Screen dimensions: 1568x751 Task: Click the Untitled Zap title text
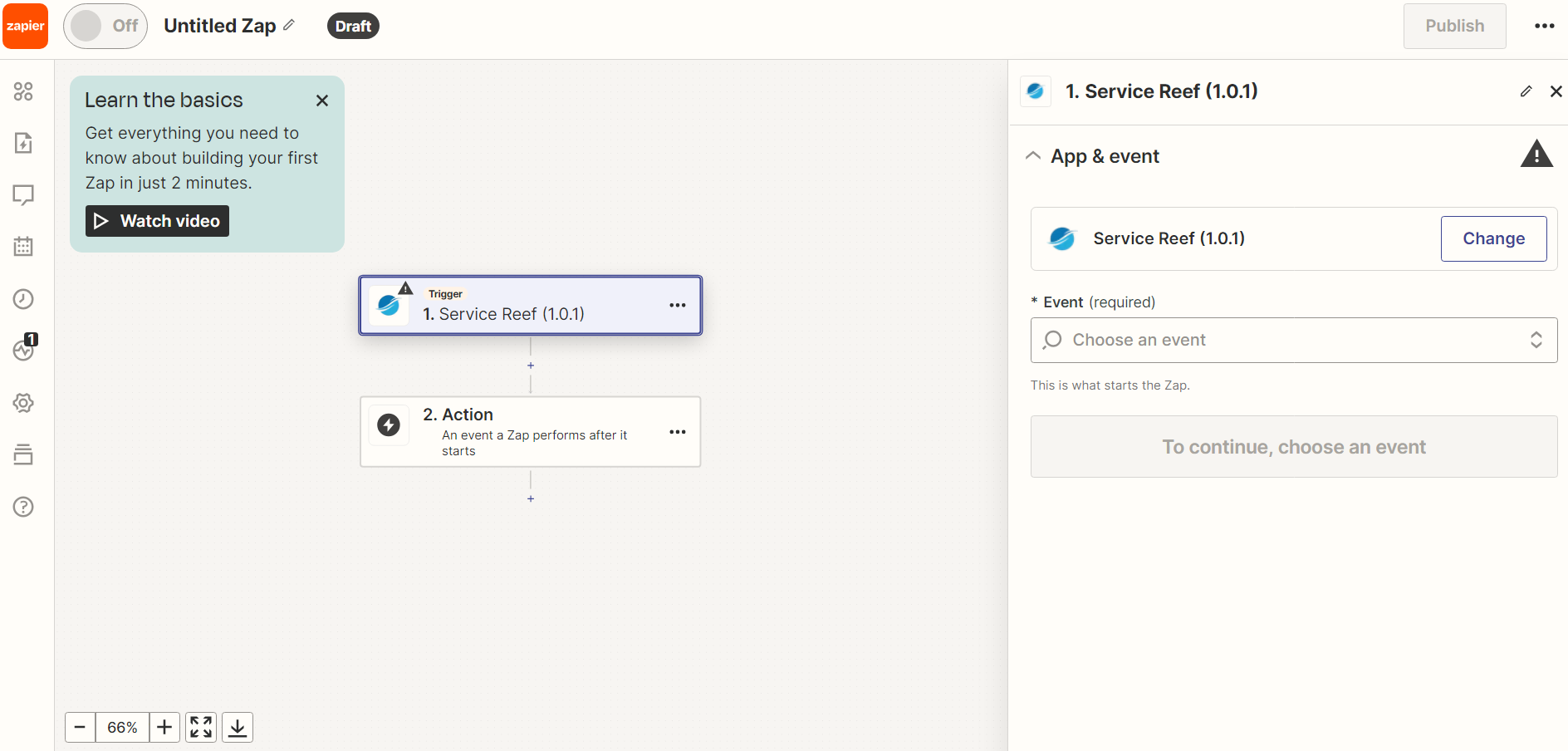click(x=219, y=26)
